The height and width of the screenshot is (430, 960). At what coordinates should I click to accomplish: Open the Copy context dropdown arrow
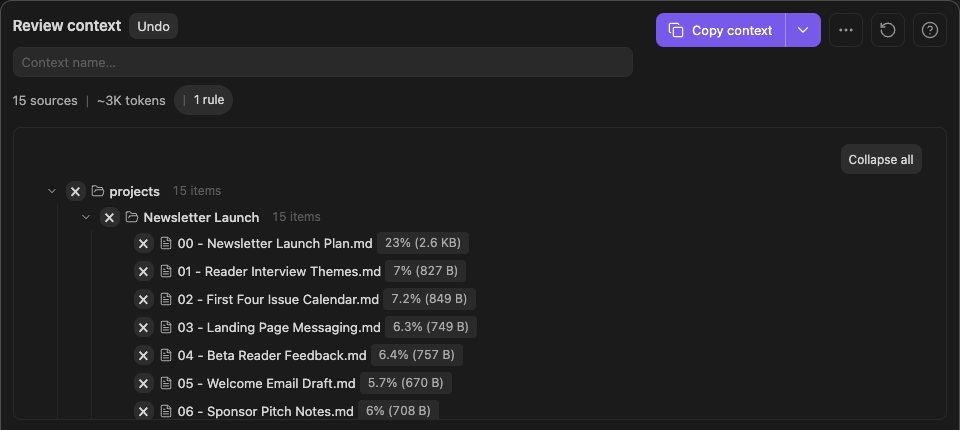coord(803,30)
